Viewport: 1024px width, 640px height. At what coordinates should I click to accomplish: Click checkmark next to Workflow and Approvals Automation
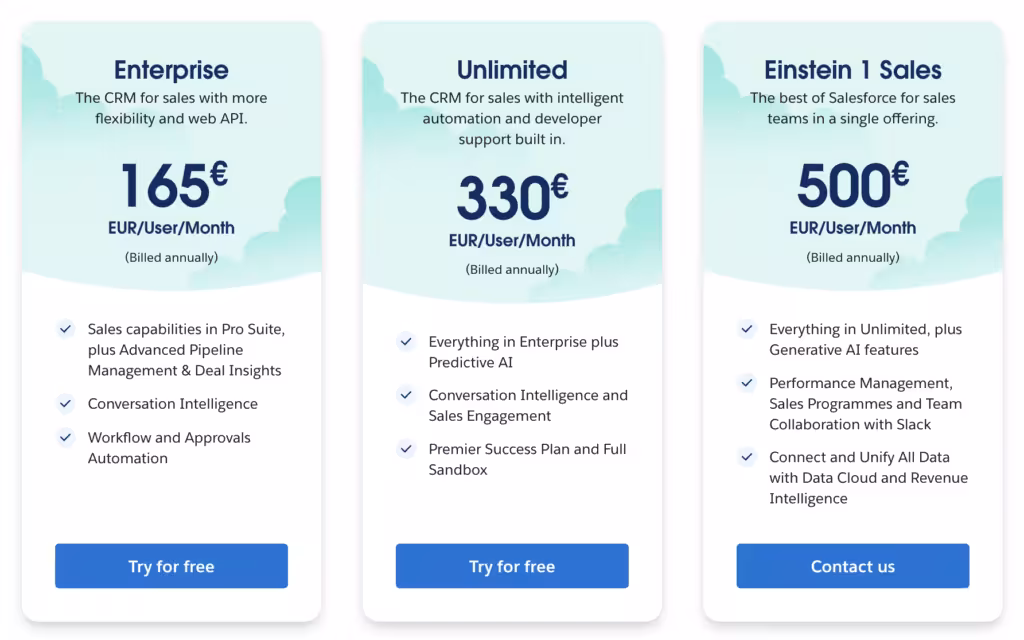point(66,437)
